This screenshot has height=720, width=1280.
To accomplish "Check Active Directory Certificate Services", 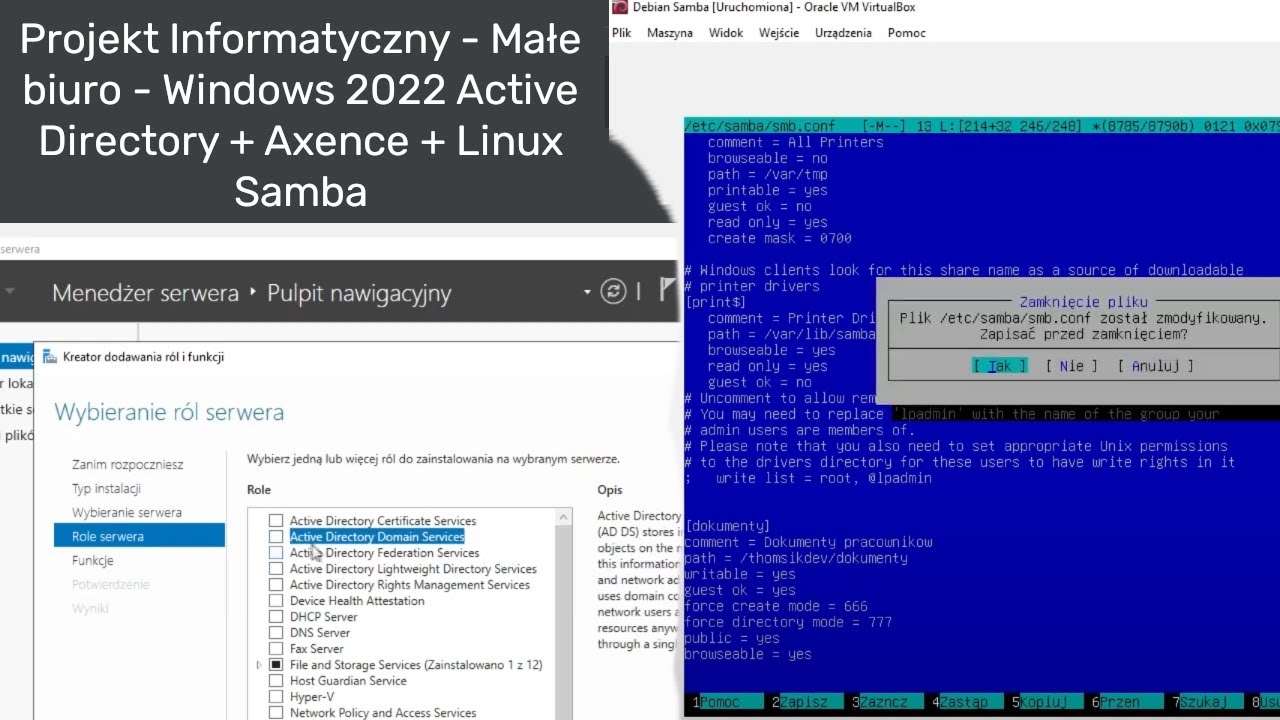I will (x=276, y=521).
